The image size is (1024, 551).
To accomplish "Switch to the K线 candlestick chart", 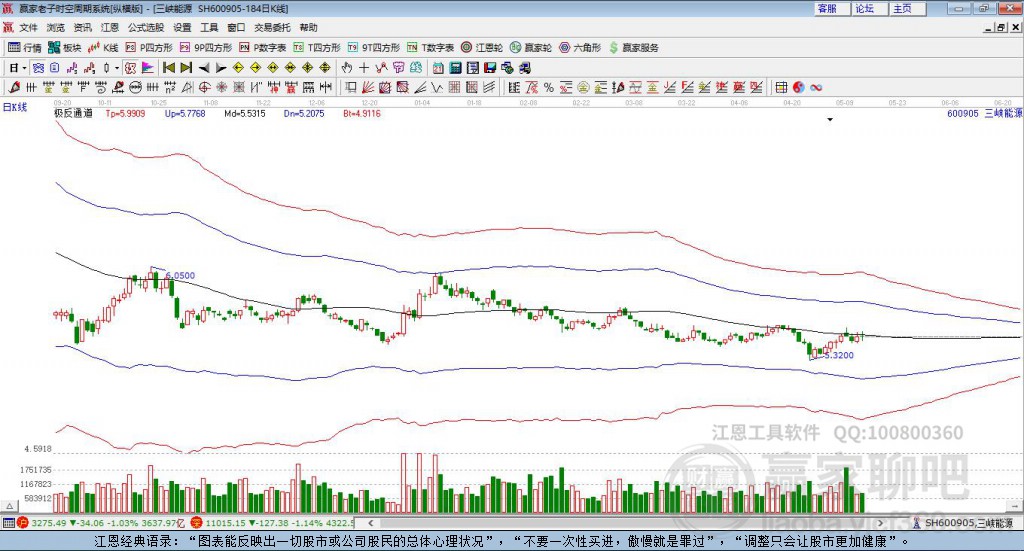I will tap(106, 47).
